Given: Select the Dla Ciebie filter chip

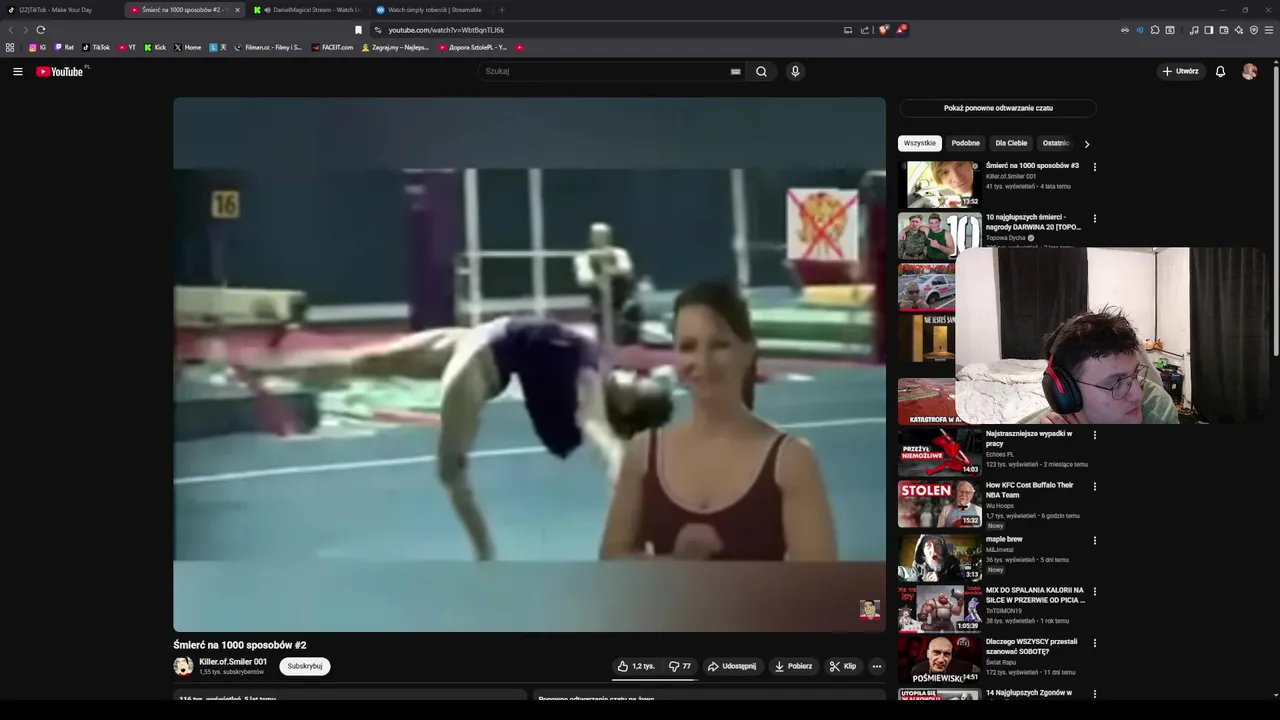Looking at the screenshot, I should 1011,143.
